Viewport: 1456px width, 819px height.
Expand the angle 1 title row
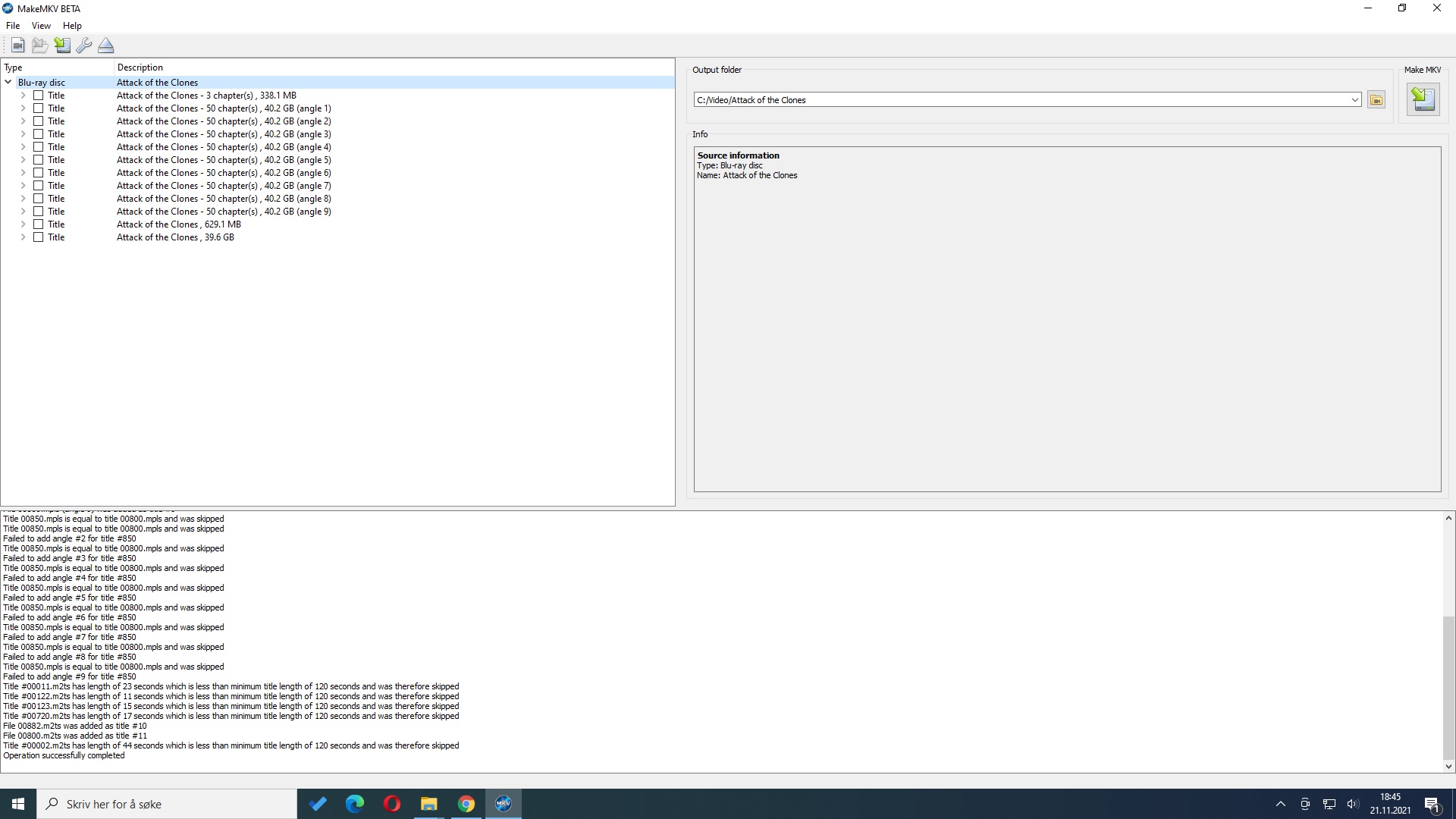23,108
